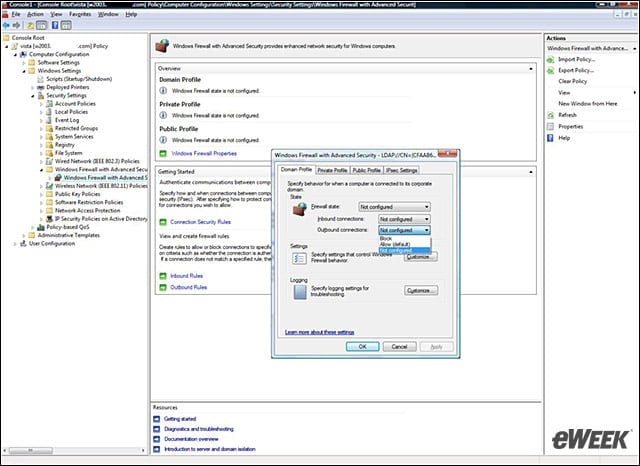Click the User Configuration icon in tree

(x=24, y=244)
